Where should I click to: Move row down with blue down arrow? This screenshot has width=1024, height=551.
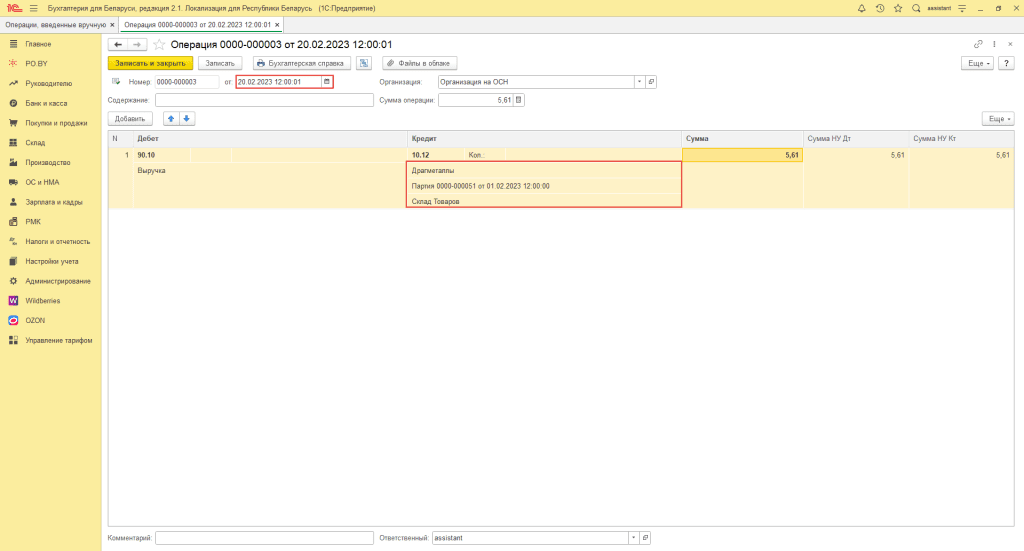click(x=187, y=118)
